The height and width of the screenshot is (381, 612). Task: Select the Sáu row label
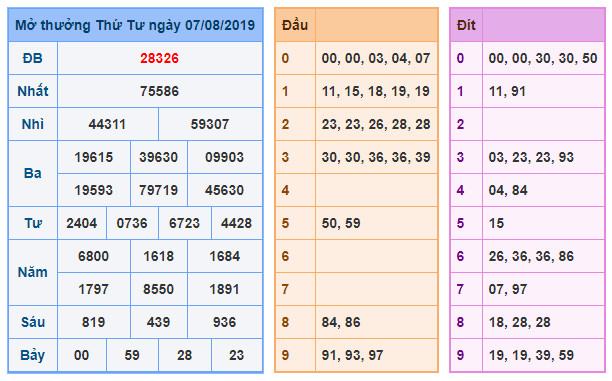point(33,322)
